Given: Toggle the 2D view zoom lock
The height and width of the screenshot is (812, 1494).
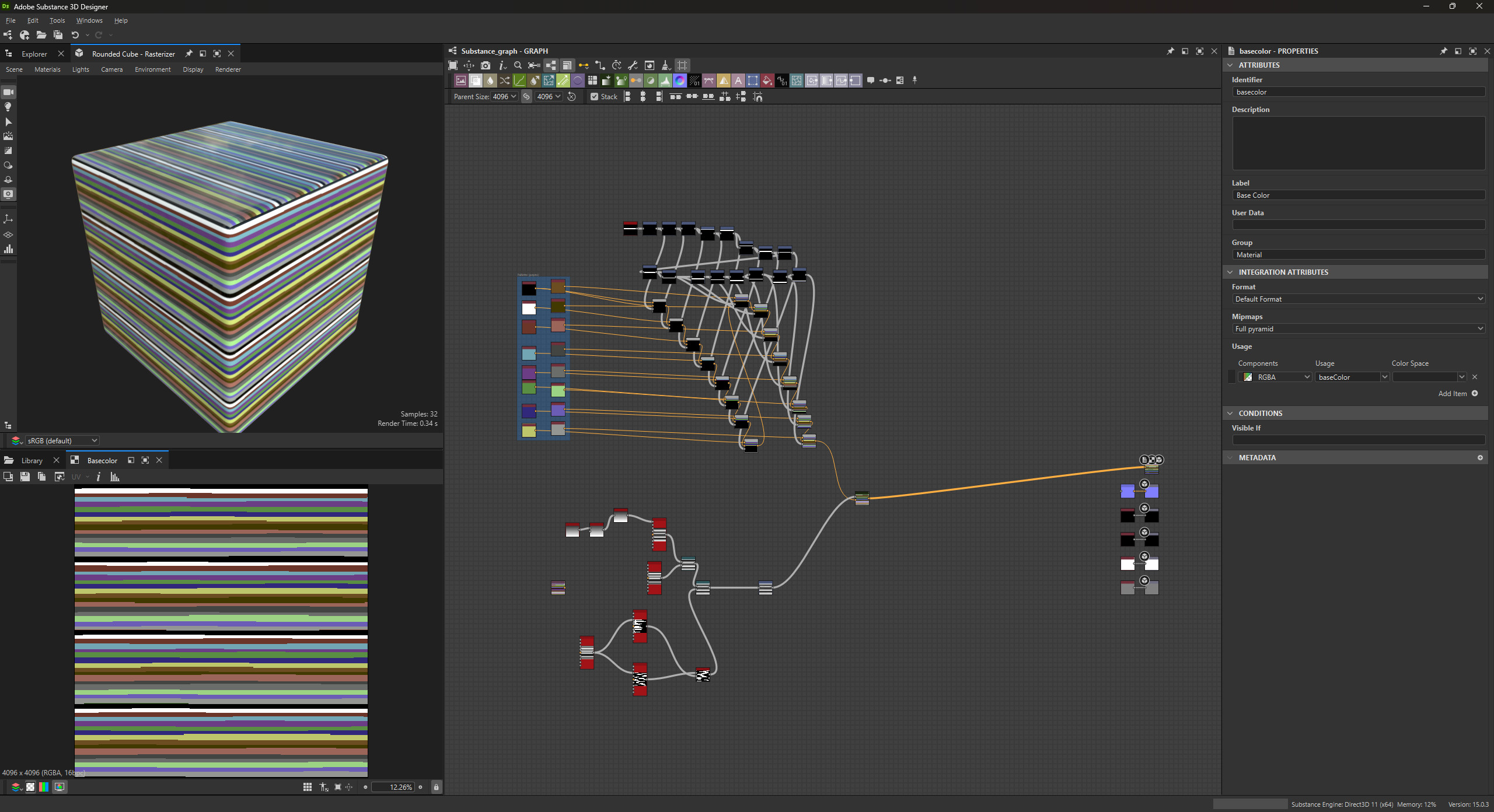Looking at the screenshot, I should click(x=436, y=787).
